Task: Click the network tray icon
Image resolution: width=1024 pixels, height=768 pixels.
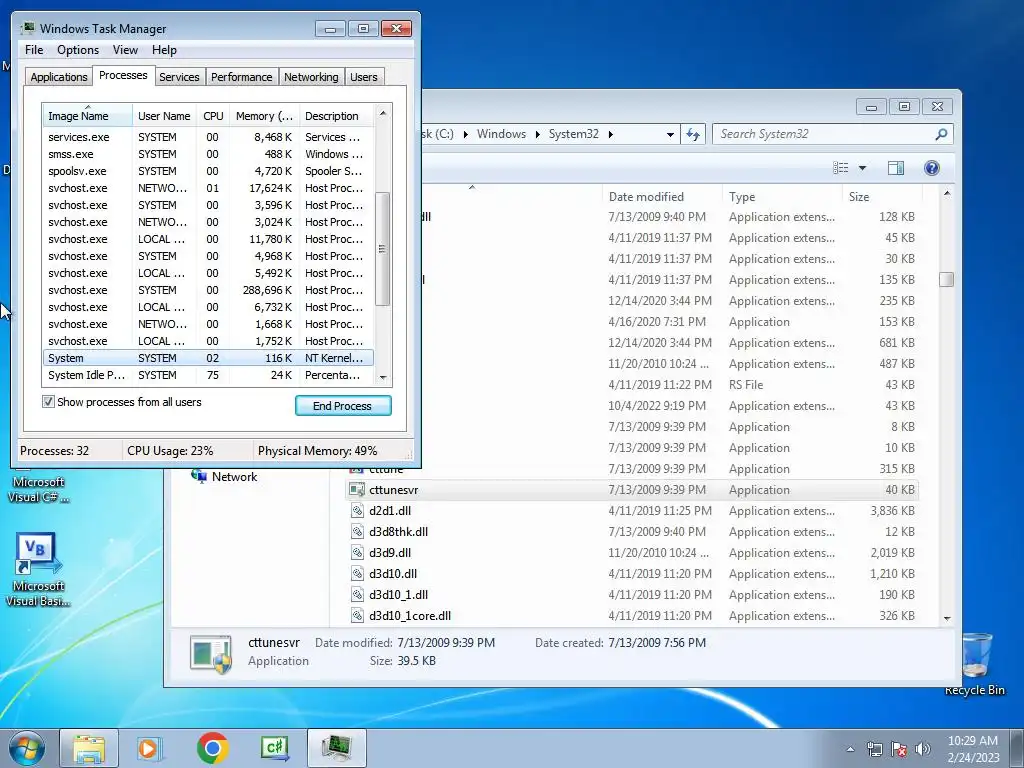Action: (x=874, y=749)
